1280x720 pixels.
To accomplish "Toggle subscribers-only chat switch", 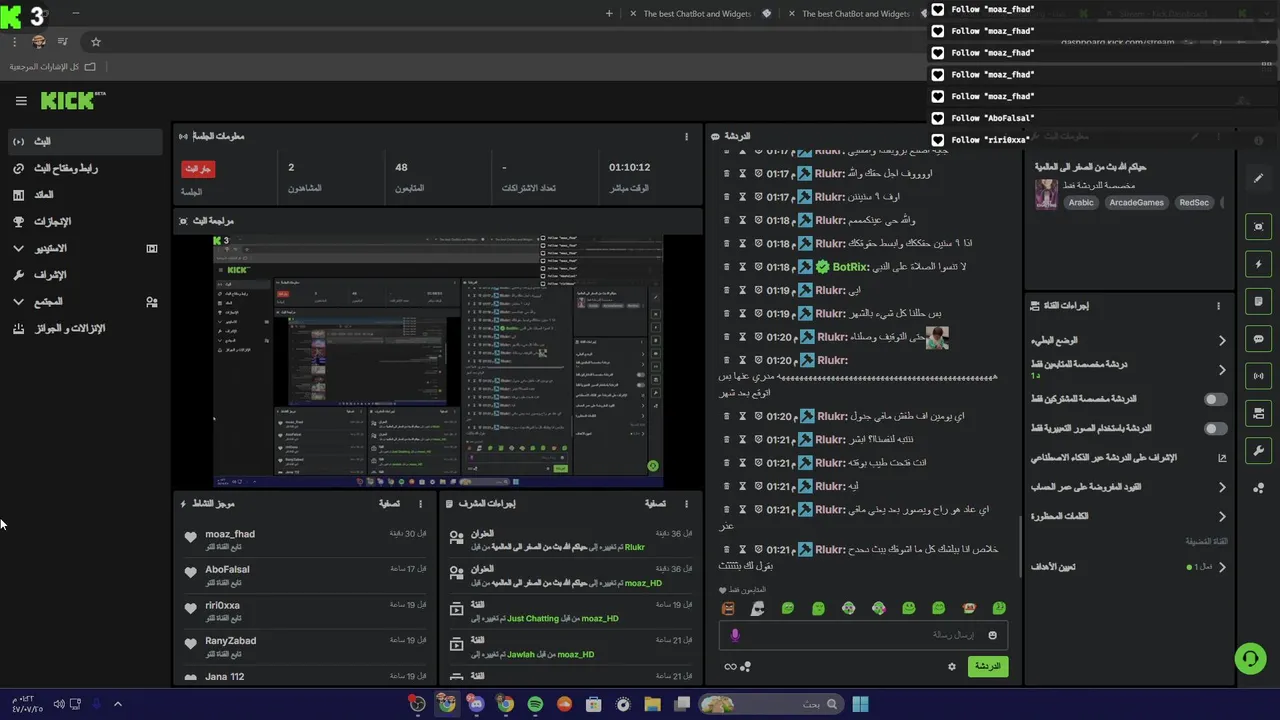I will [x=1215, y=399].
